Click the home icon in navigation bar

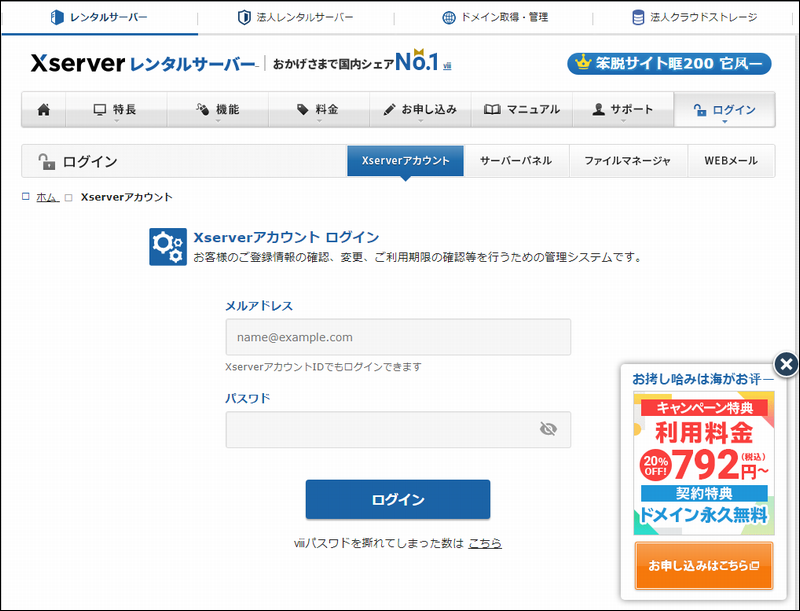click(43, 110)
